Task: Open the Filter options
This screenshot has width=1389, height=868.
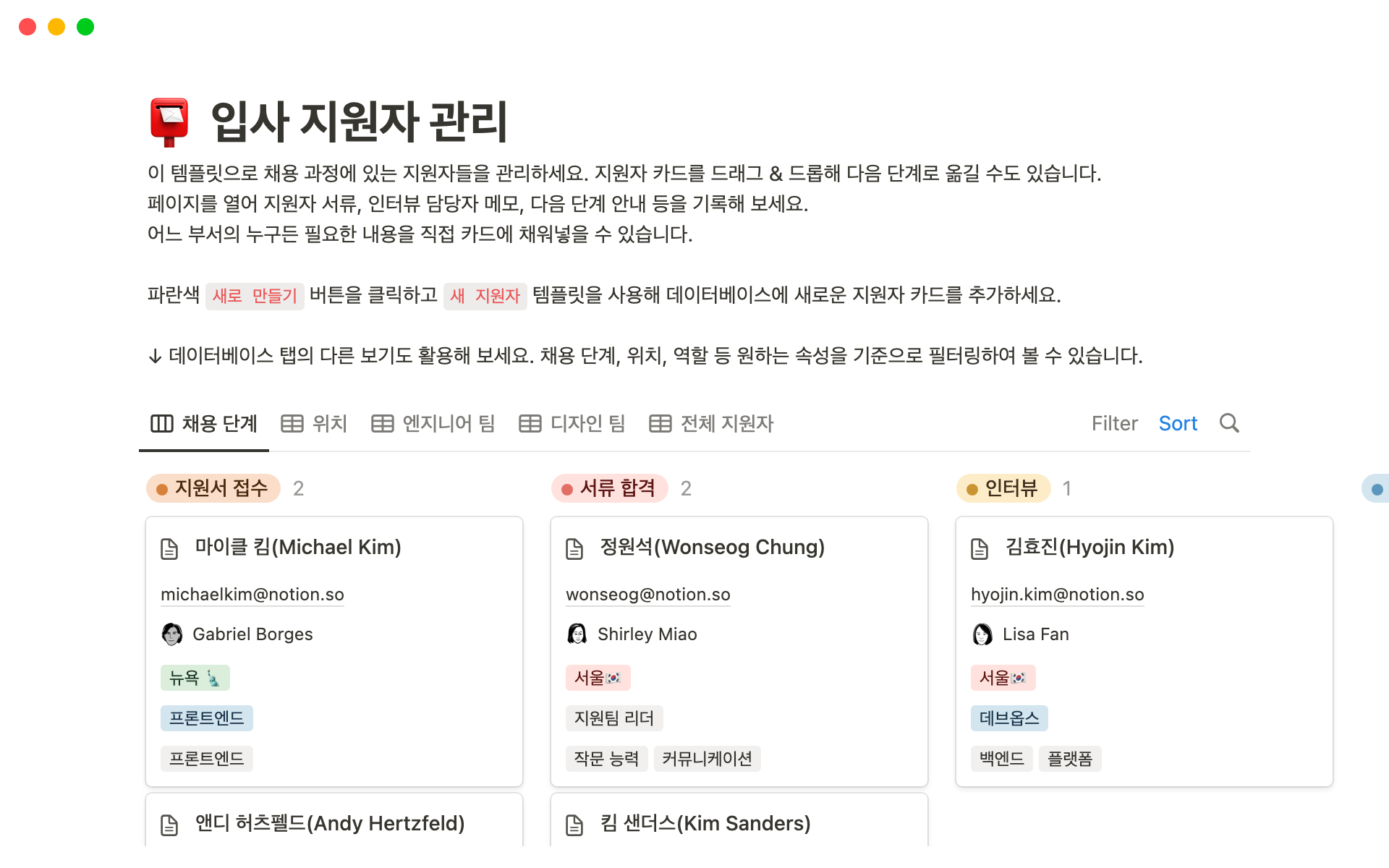Action: (1114, 424)
